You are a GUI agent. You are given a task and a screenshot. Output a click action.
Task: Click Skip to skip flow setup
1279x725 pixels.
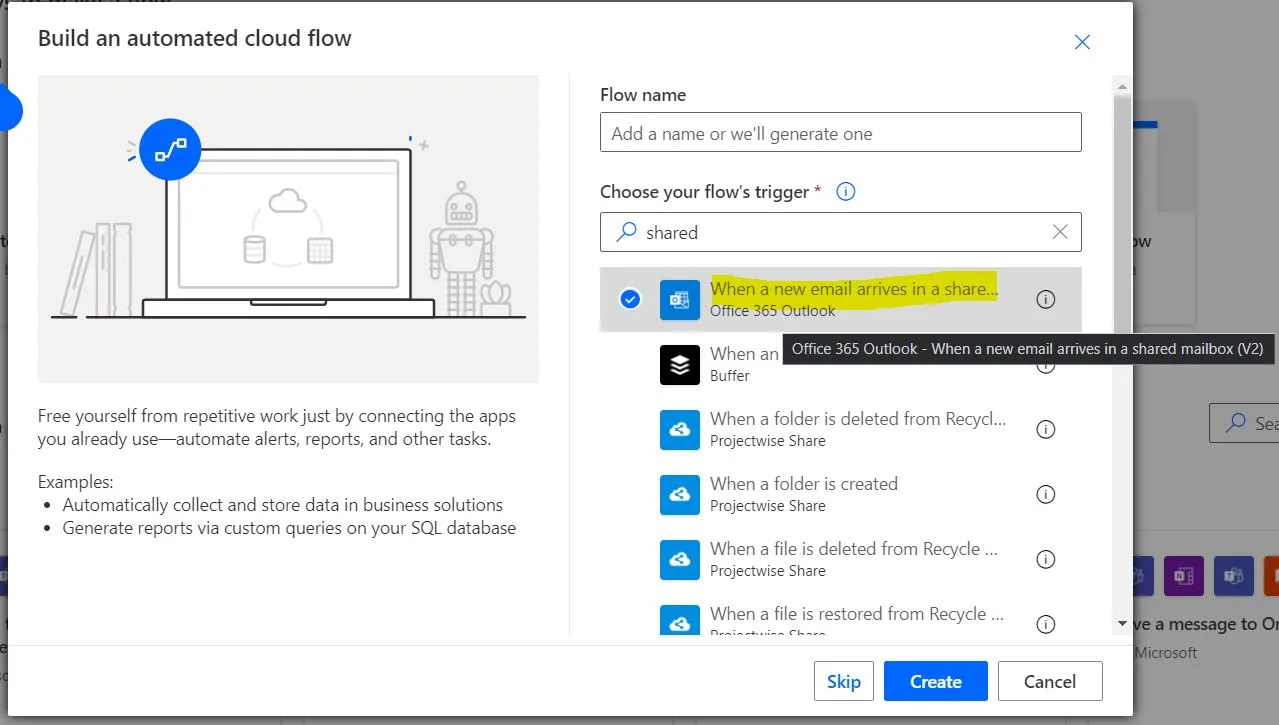(843, 681)
